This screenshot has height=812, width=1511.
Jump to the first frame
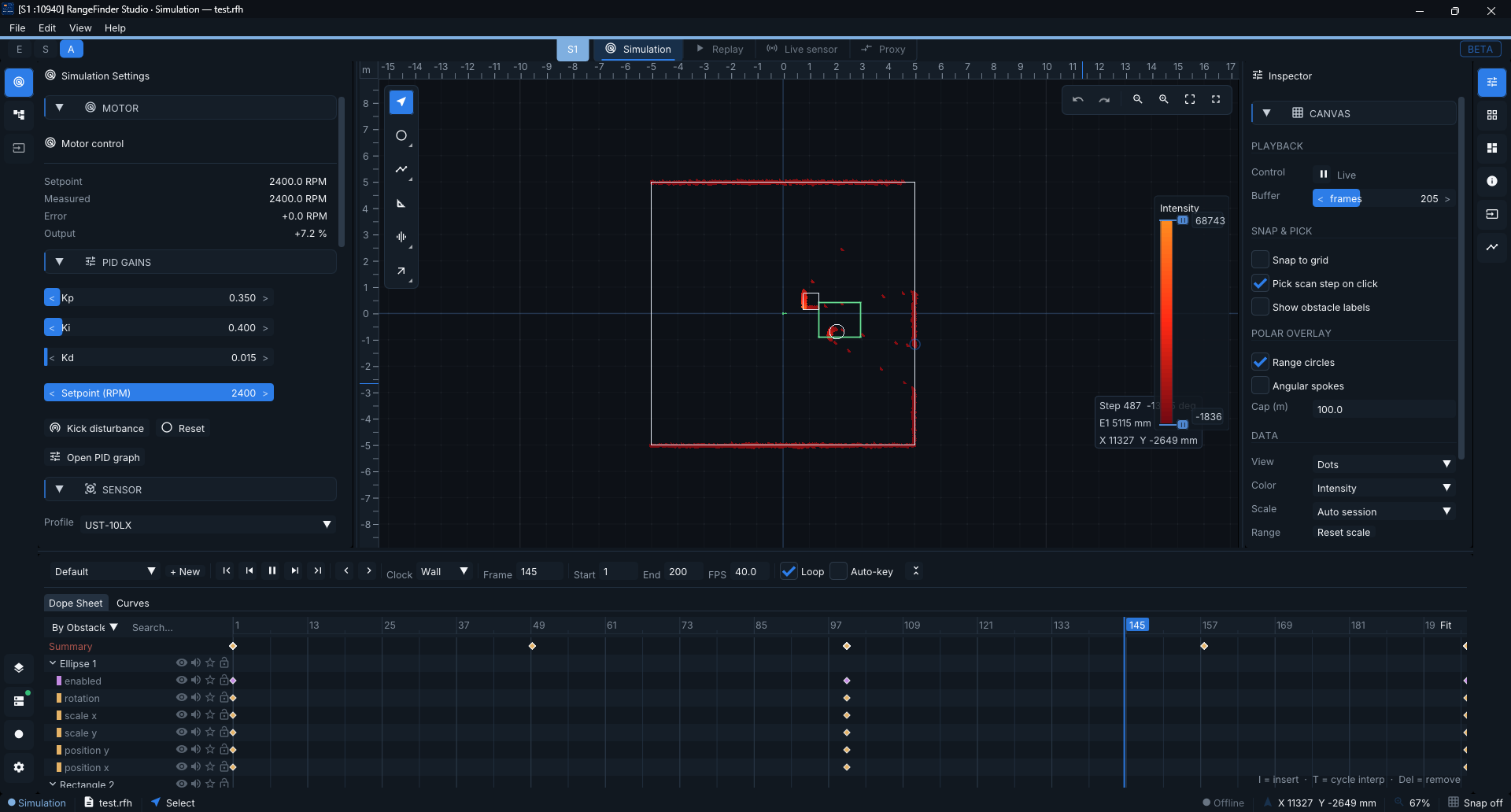click(x=227, y=571)
